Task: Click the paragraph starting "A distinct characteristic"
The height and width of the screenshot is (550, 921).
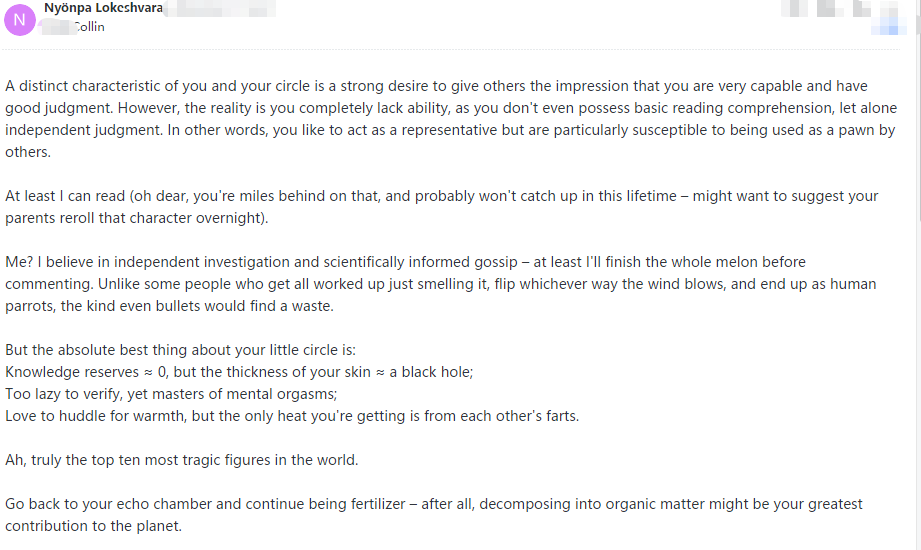Action: (x=450, y=119)
